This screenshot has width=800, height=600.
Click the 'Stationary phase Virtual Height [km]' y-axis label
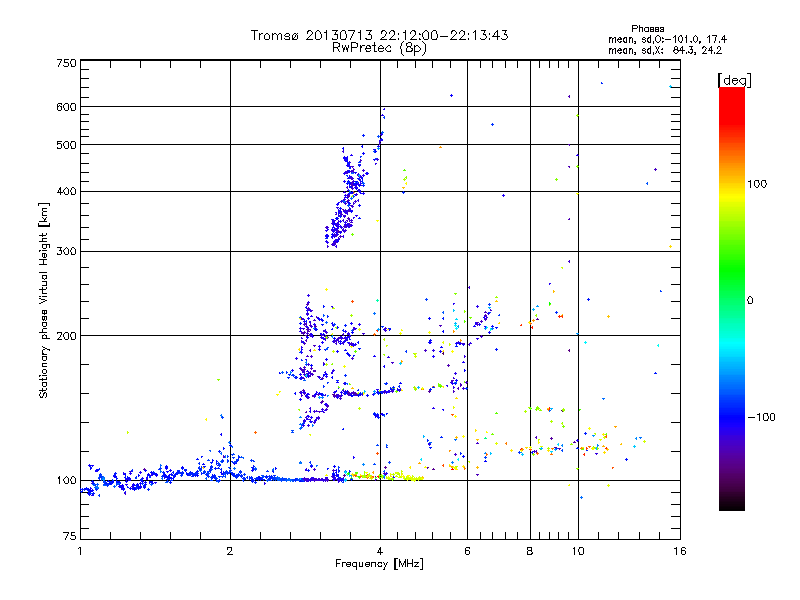click(44, 300)
